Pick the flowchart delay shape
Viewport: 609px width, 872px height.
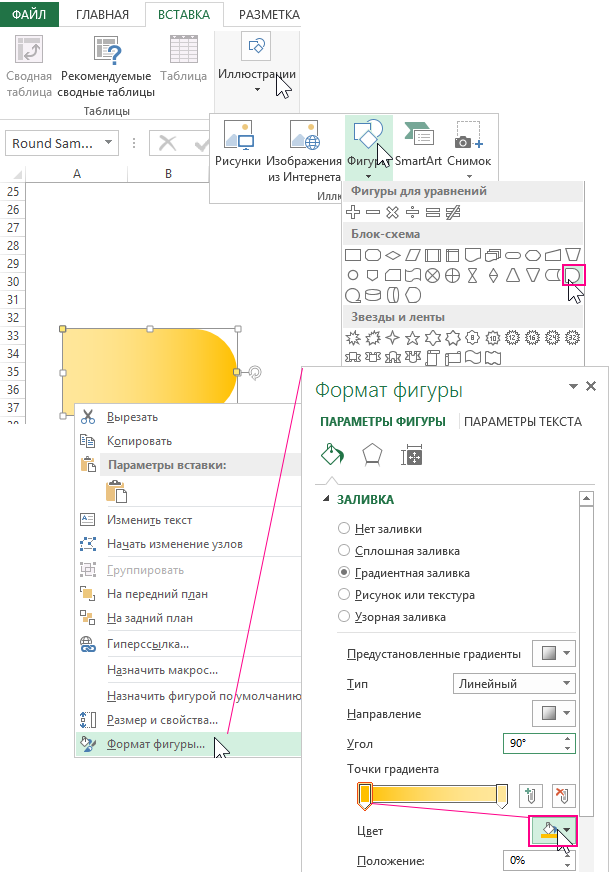(573, 275)
